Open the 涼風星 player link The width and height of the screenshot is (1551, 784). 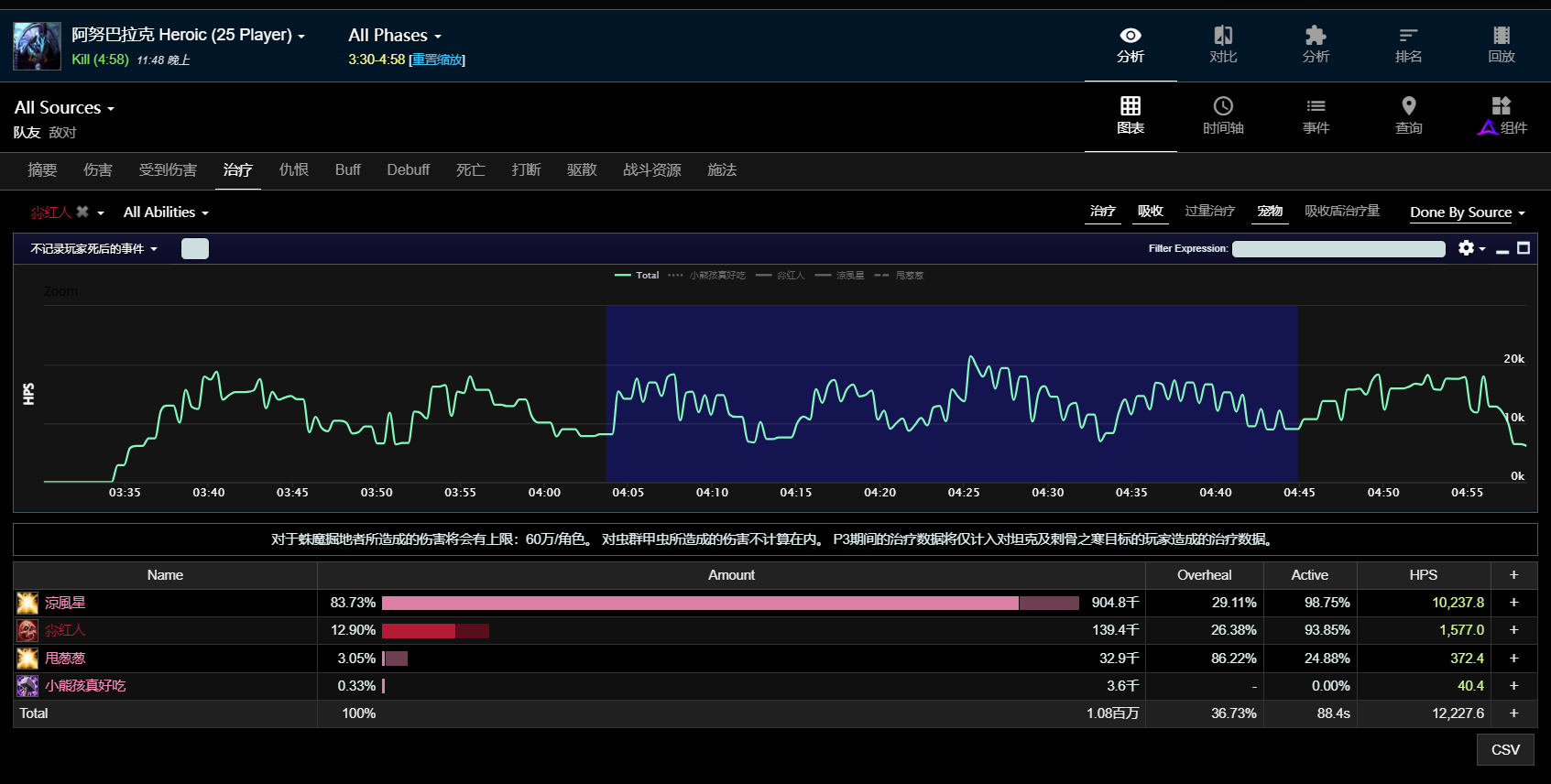[x=65, y=603]
